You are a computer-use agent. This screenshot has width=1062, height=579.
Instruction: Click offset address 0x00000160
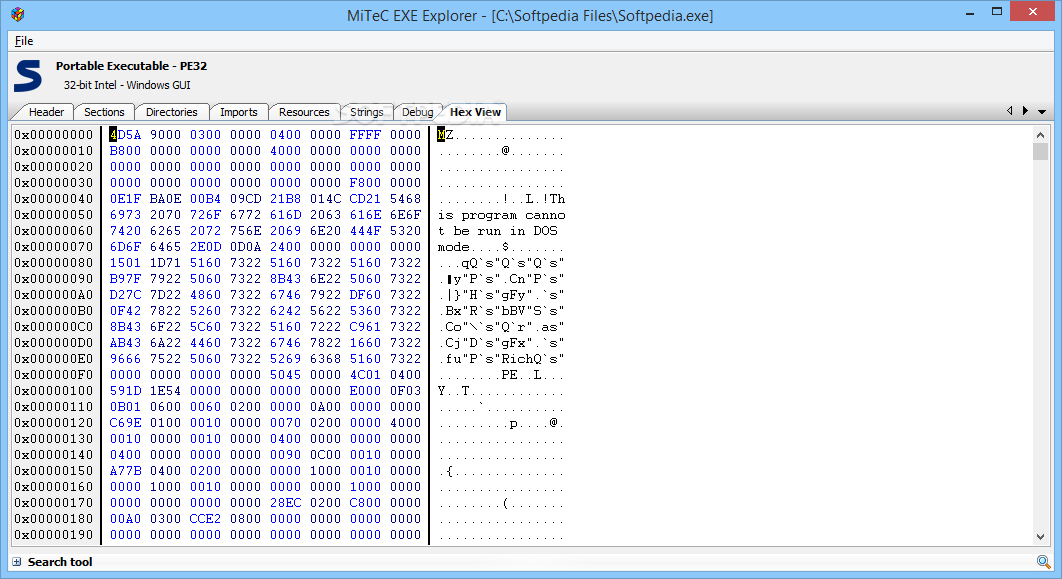[54, 487]
